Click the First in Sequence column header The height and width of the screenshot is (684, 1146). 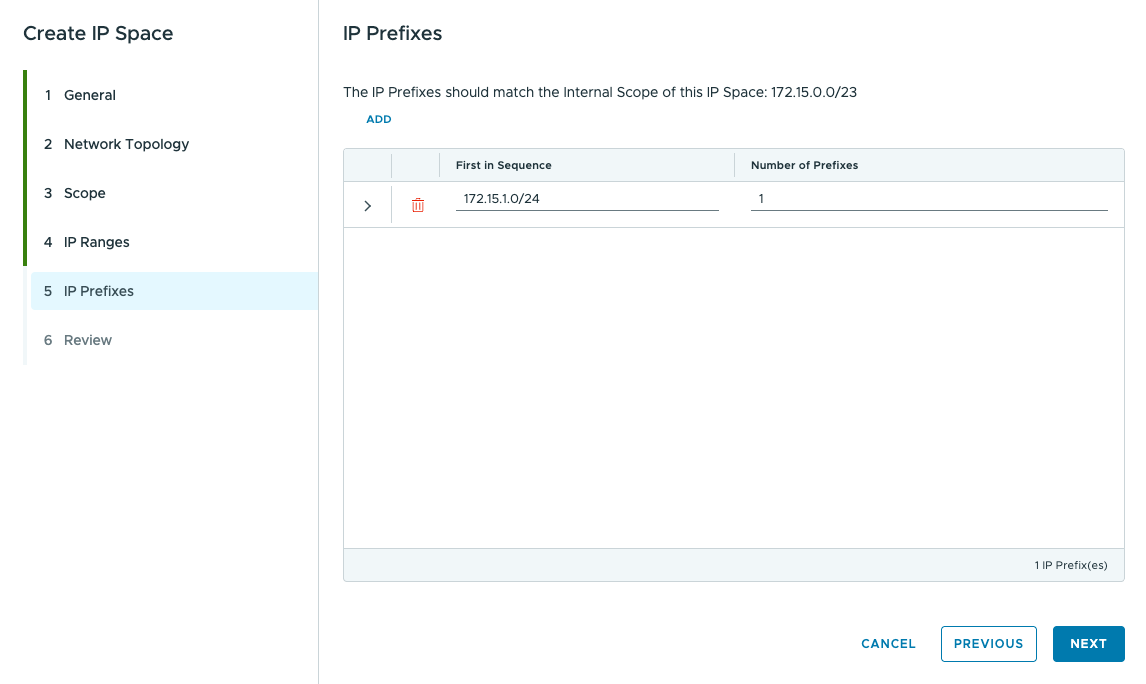[504, 165]
